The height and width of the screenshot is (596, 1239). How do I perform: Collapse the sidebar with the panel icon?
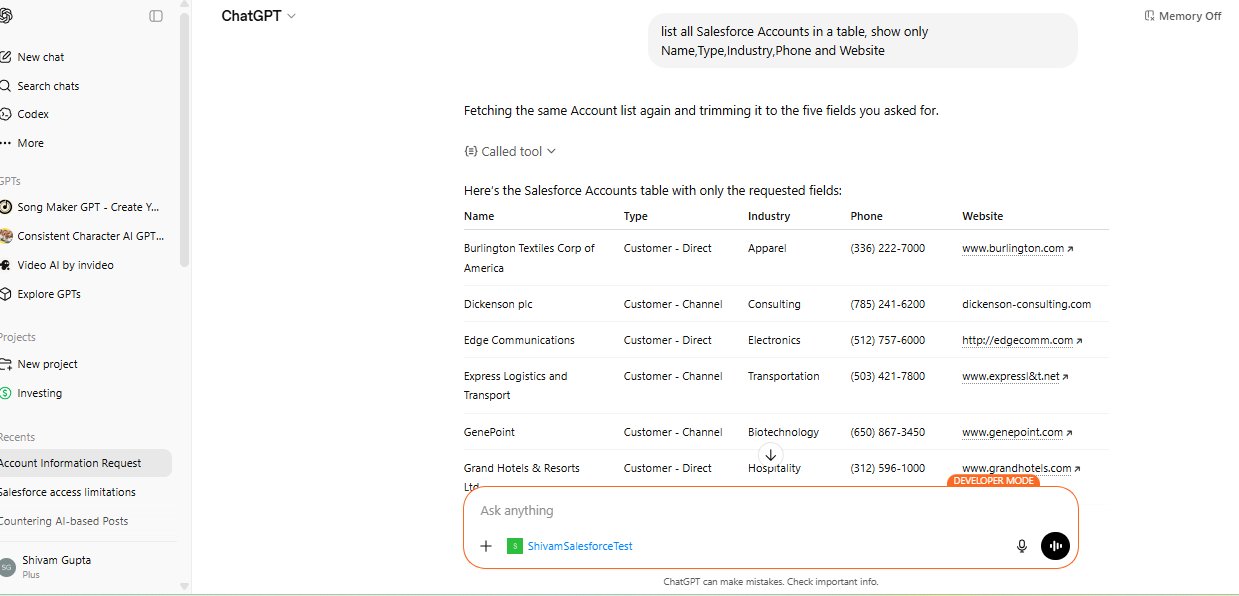coord(155,16)
